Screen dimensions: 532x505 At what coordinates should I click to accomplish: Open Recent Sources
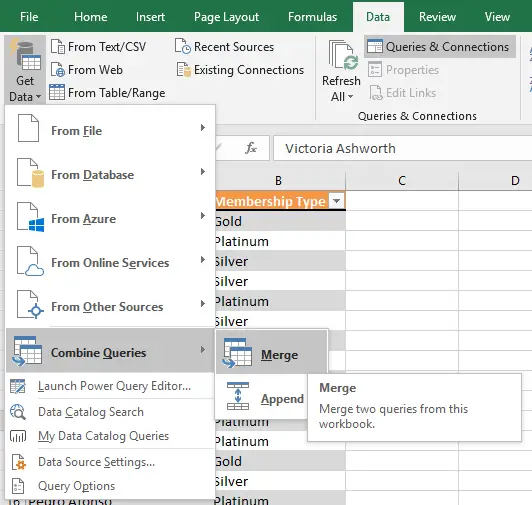tap(234, 46)
